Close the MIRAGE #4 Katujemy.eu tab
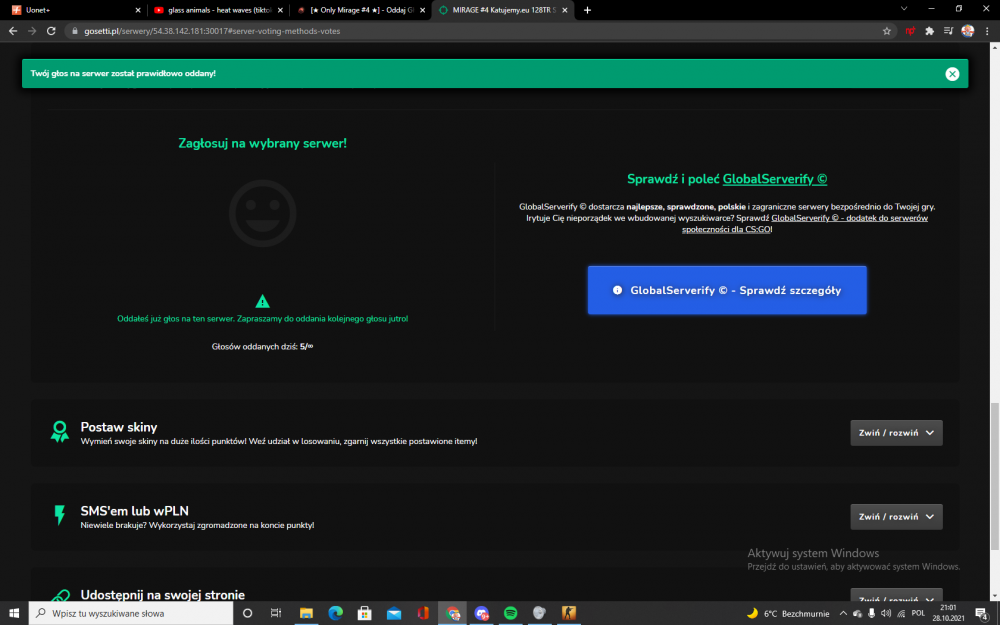The width and height of the screenshot is (1000, 625). [564, 10]
